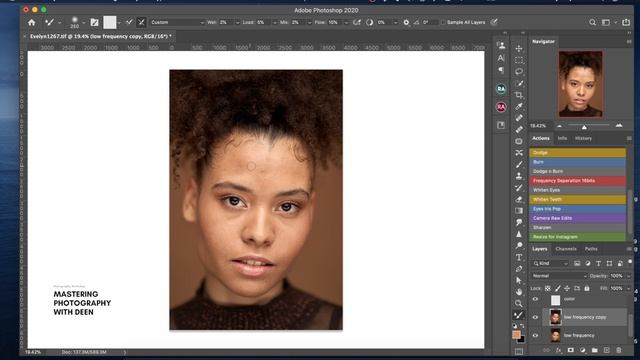Image resolution: width=640 pixels, height=360 pixels.
Task: Select the Actions tab
Action: click(x=541, y=138)
